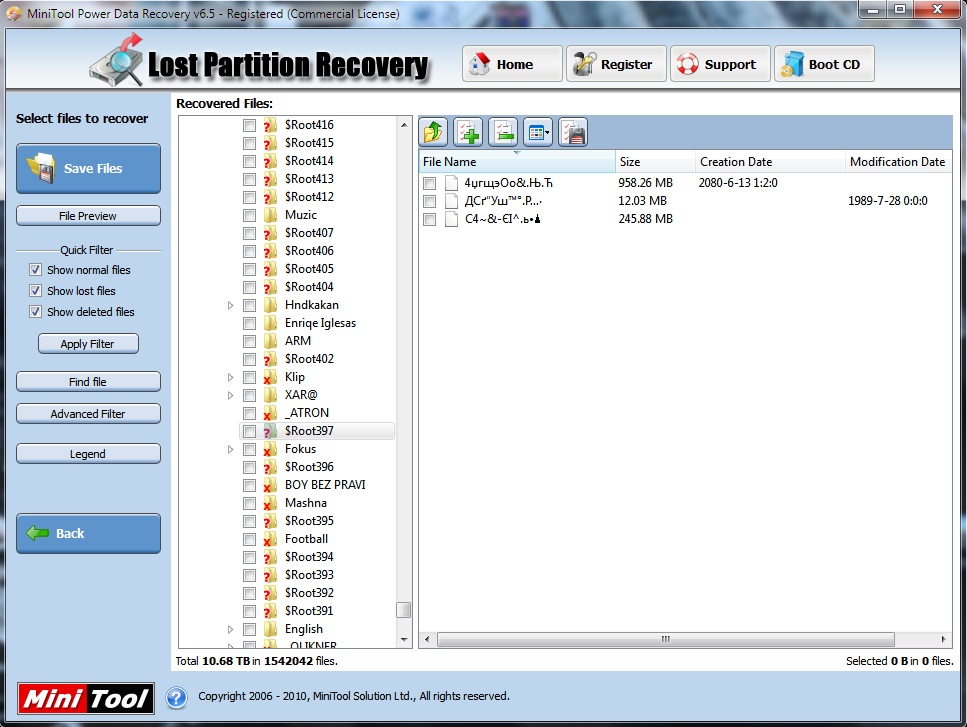Screen dimensions: 967x727
Task: Expand the Fokus folder node
Action: [230, 450]
